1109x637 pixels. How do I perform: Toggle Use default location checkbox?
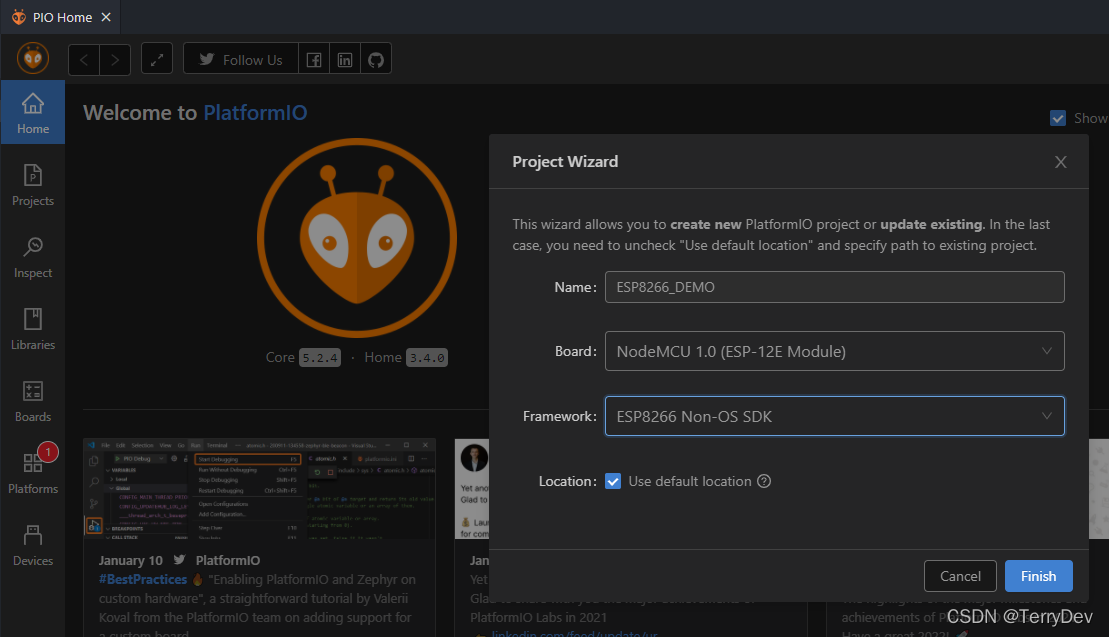click(613, 481)
